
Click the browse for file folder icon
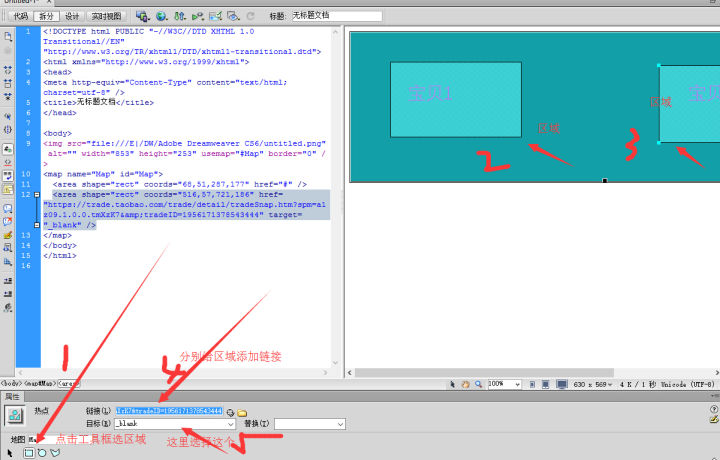242,411
